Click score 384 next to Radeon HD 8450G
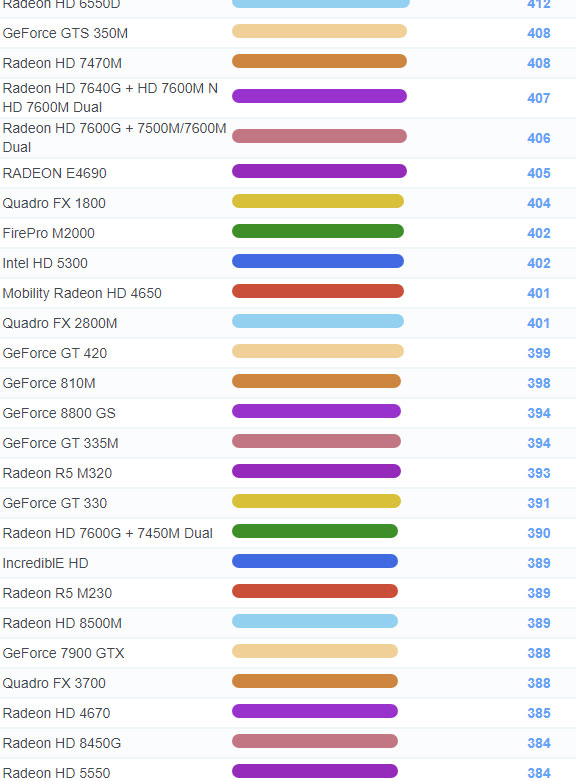Screen dimensions: 576x781 pos(539,743)
